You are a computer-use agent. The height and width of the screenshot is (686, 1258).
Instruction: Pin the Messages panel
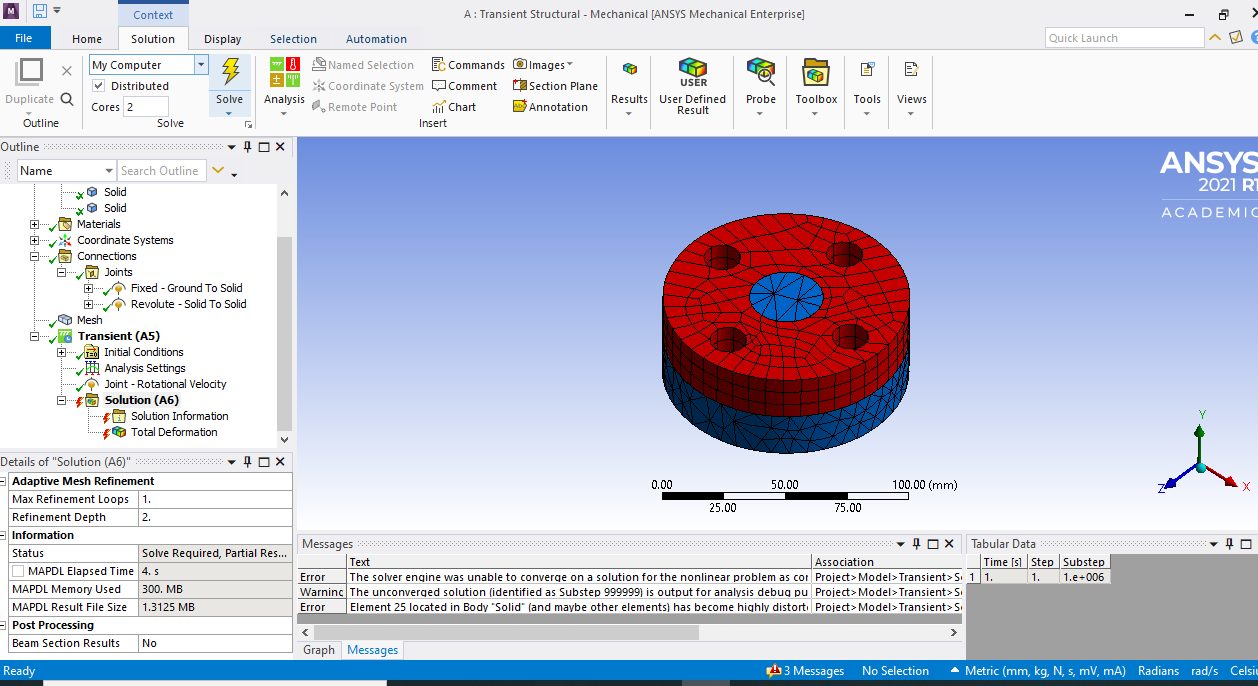pos(917,544)
